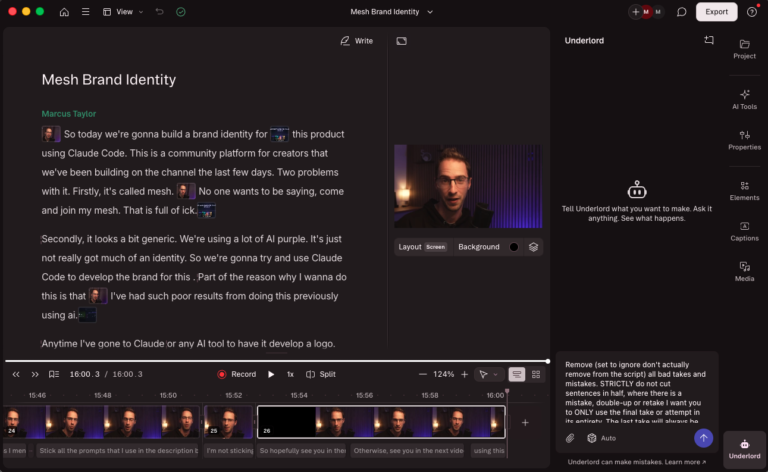Viewport: 768px width, 472px height.
Task: Click the Split clip tool
Action: point(320,374)
